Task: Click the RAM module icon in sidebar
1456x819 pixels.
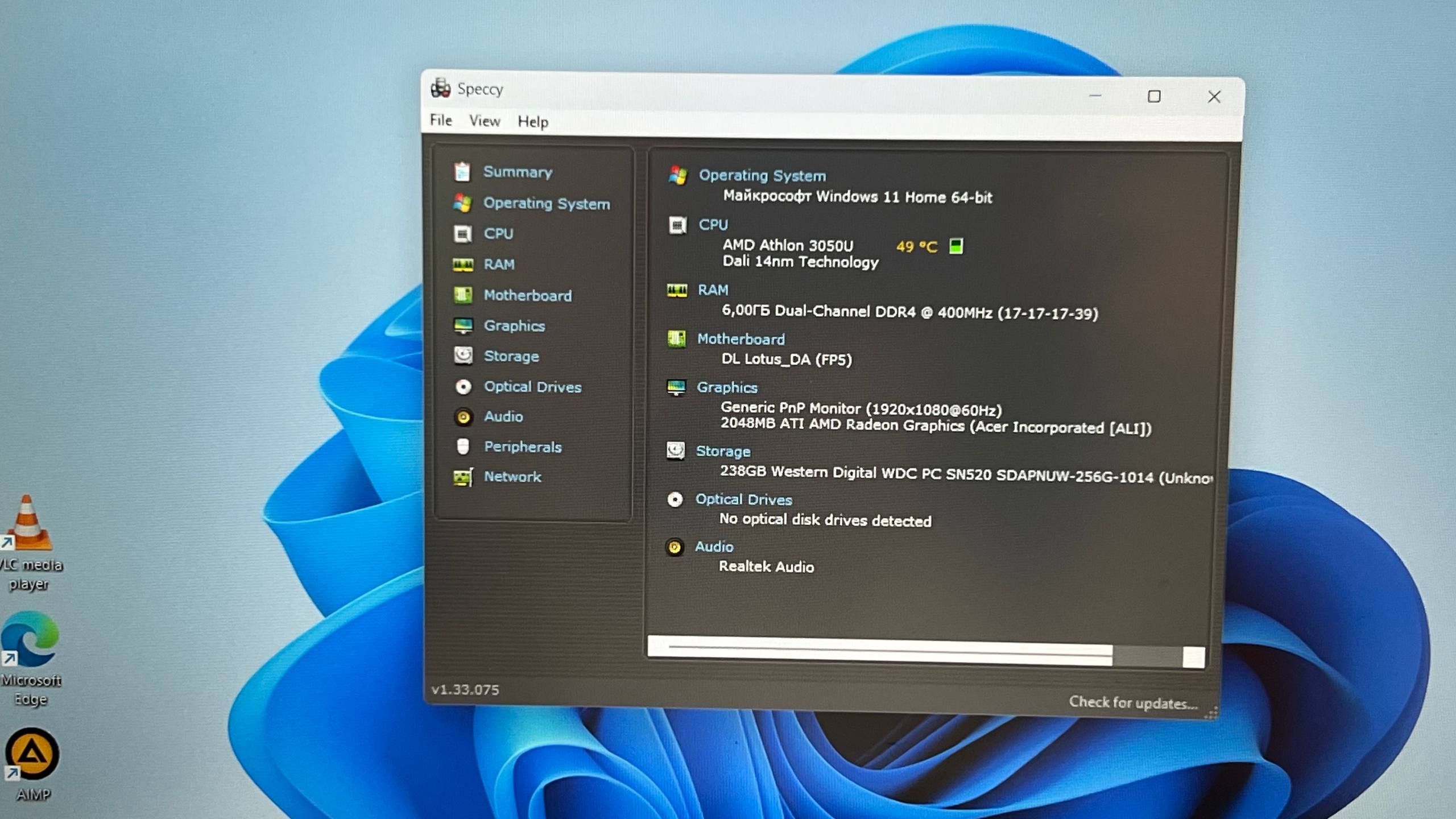Action: coord(462,264)
